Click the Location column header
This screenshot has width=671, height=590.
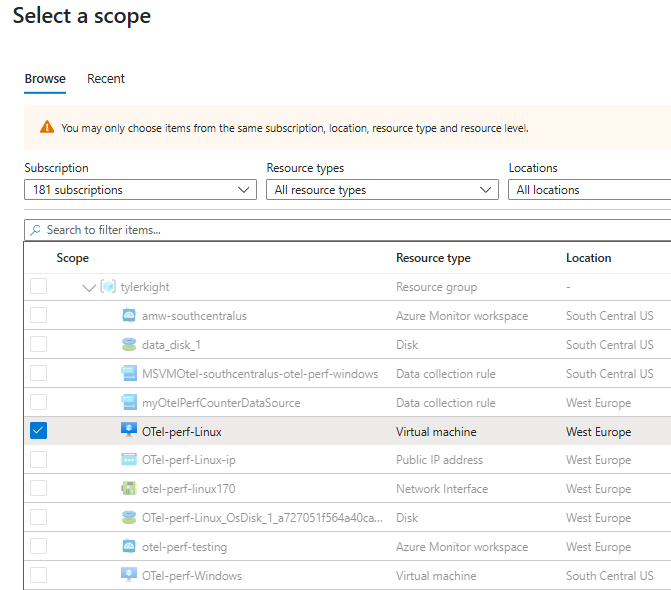588,258
